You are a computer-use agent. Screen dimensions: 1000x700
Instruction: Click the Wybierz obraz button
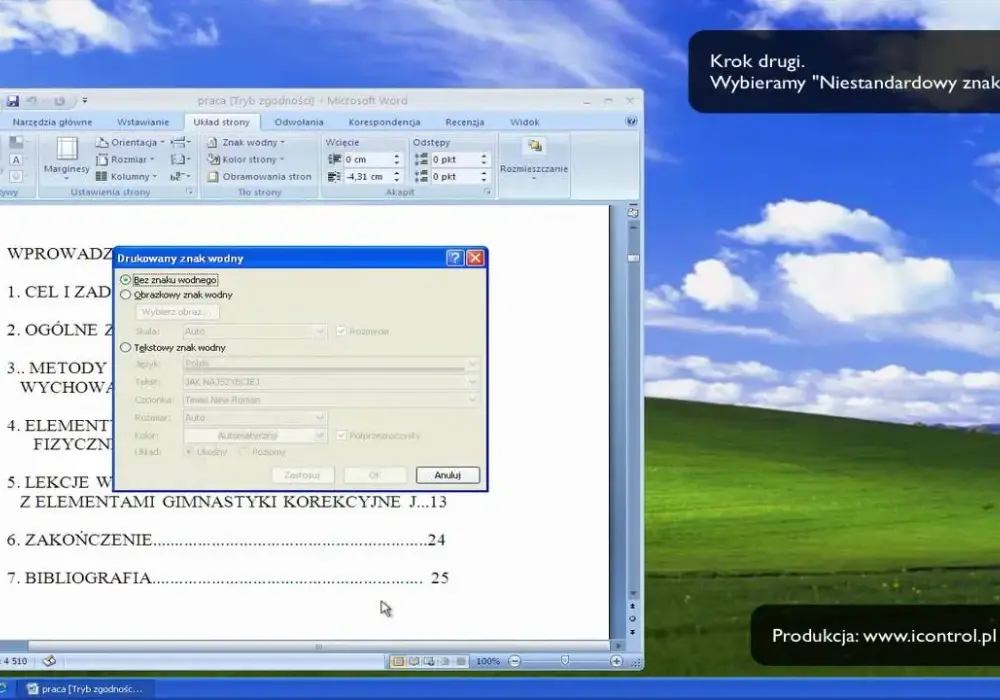pyautogui.click(x=177, y=312)
